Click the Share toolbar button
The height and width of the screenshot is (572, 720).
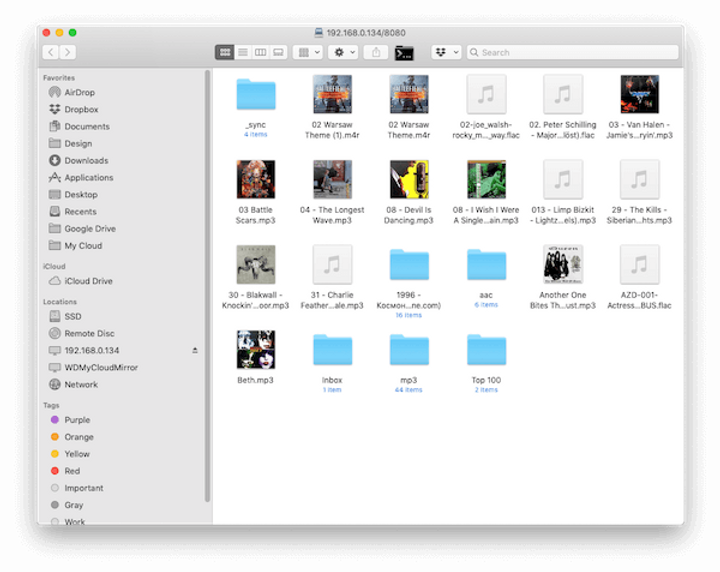[376, 52]
